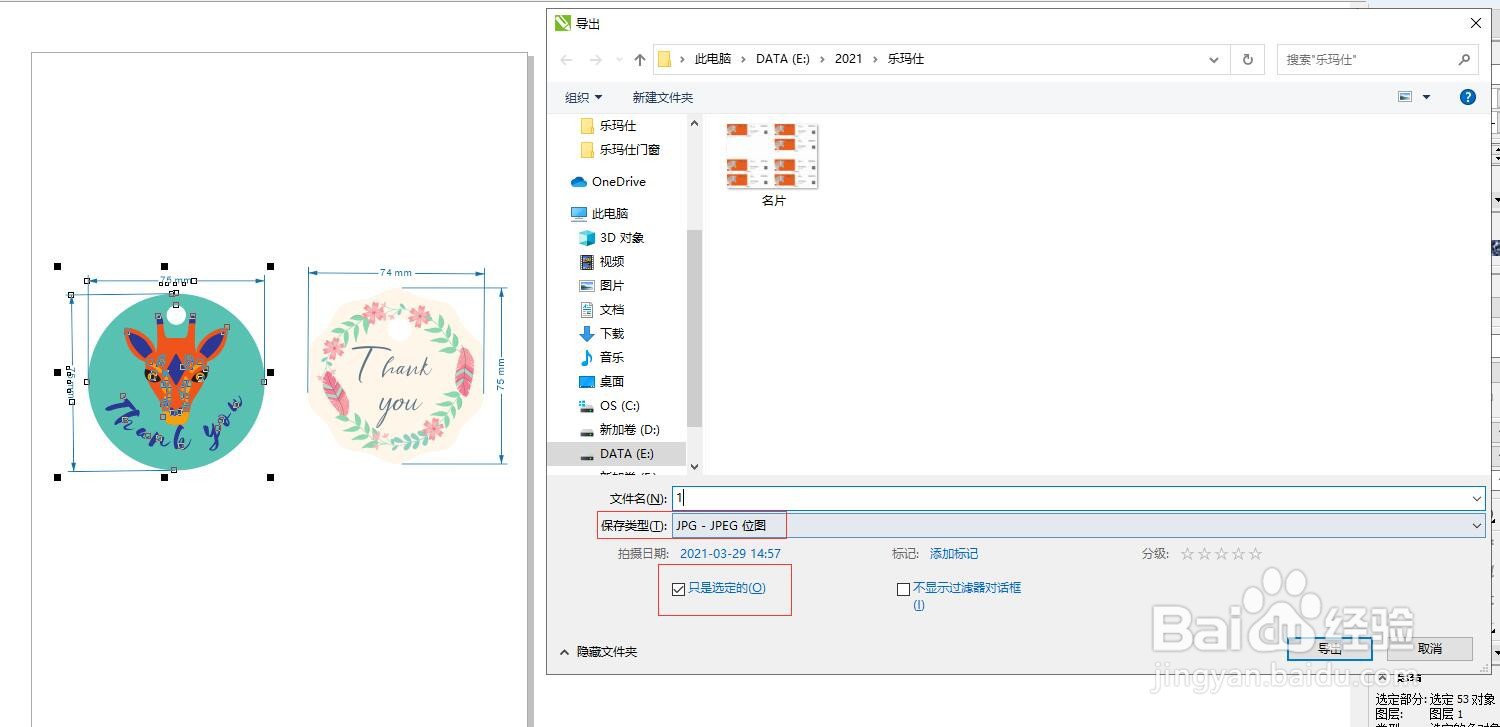This screenshot has width=1500, height=727.
Task: Toggle 只是选定的 checkbox
Action: pyautogui.click(x=679, y=589)
